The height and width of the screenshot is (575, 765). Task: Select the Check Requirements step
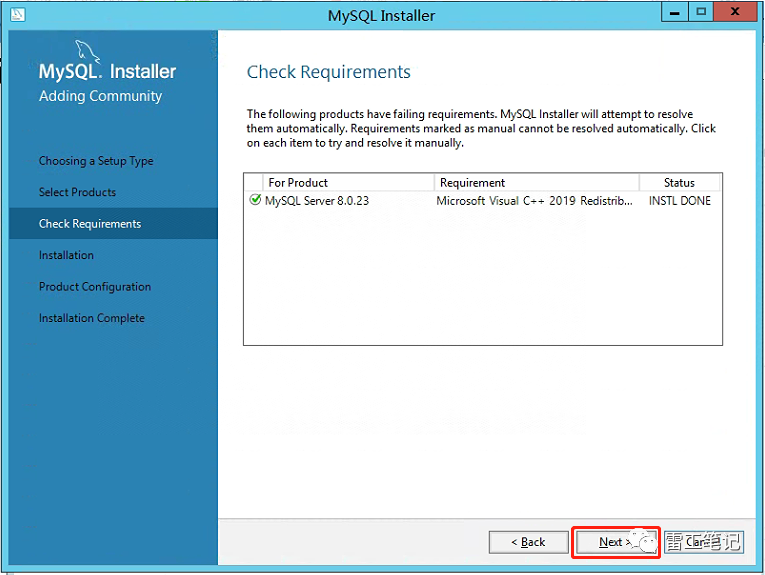(x=113, y=223)
